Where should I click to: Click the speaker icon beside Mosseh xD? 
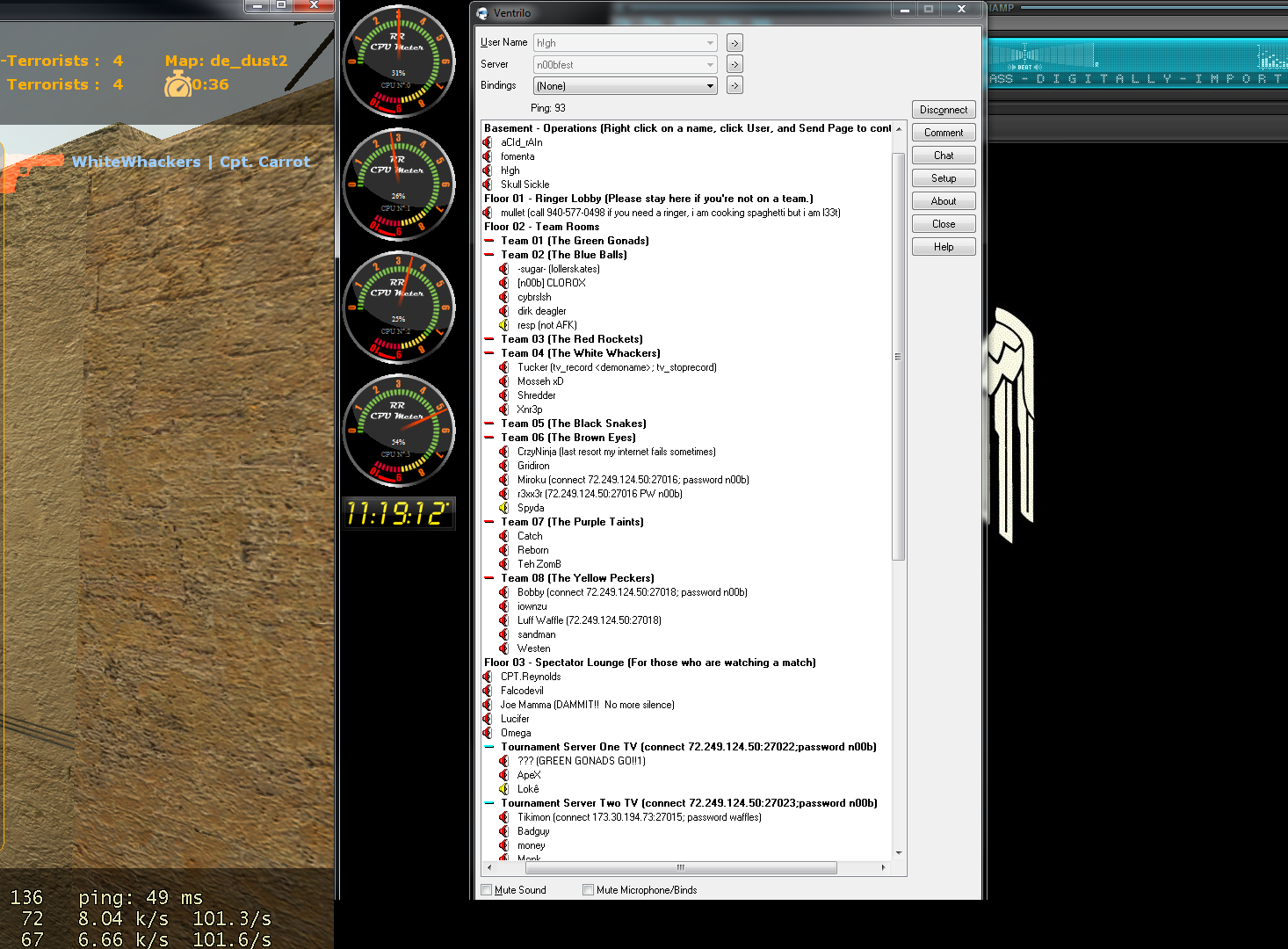point(504,381)
